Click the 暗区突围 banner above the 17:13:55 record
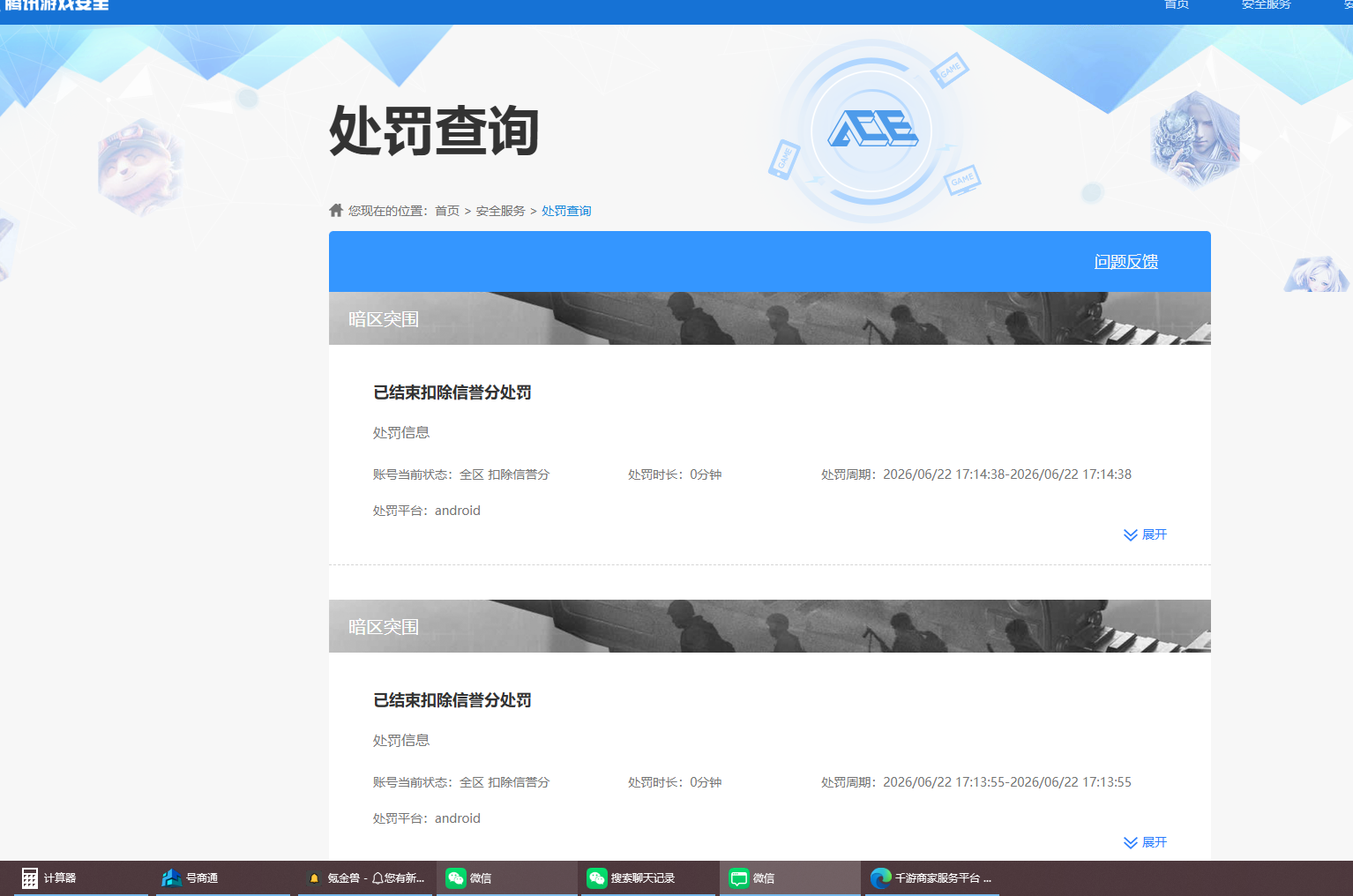 click(x=770, y=626)
